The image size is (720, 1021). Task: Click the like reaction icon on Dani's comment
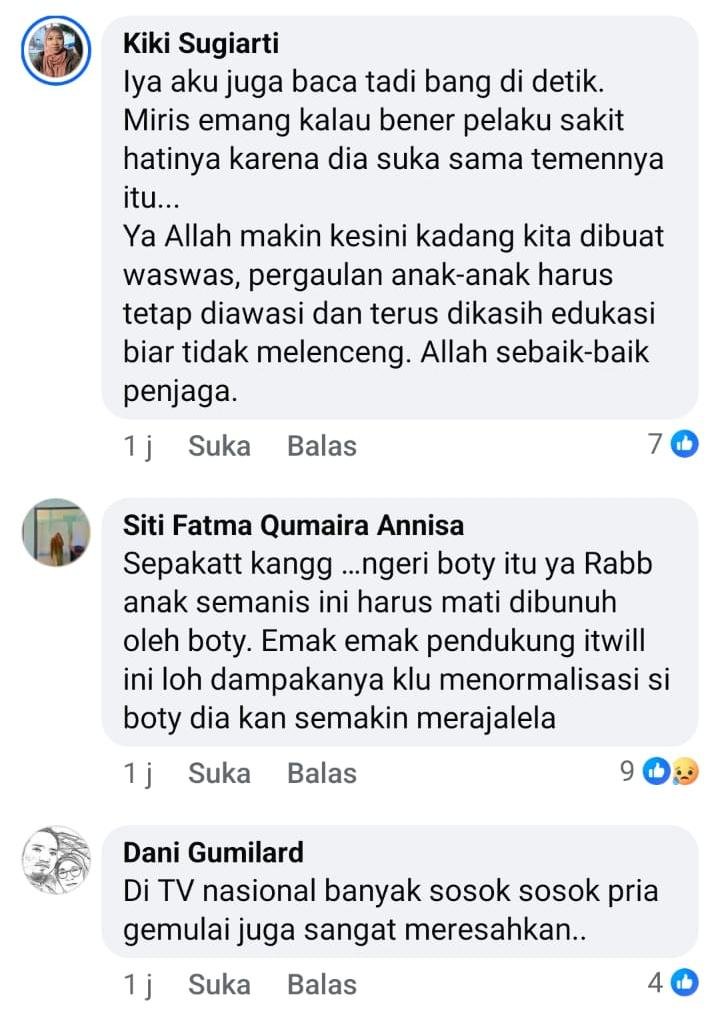(684, 982)
